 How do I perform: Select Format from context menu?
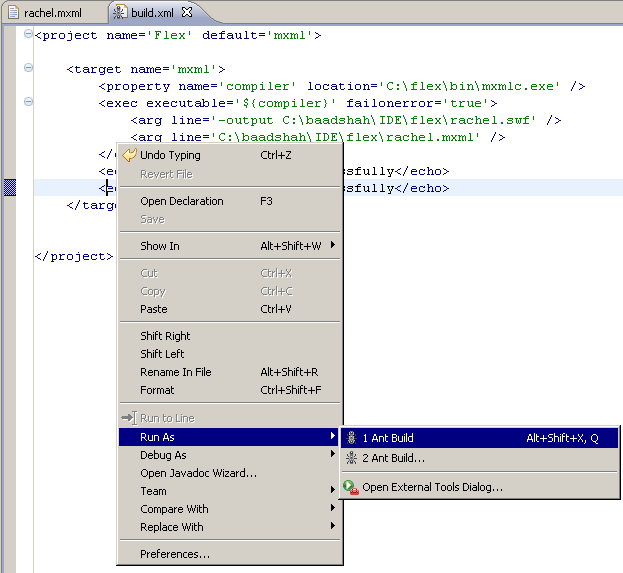point(230,390)
